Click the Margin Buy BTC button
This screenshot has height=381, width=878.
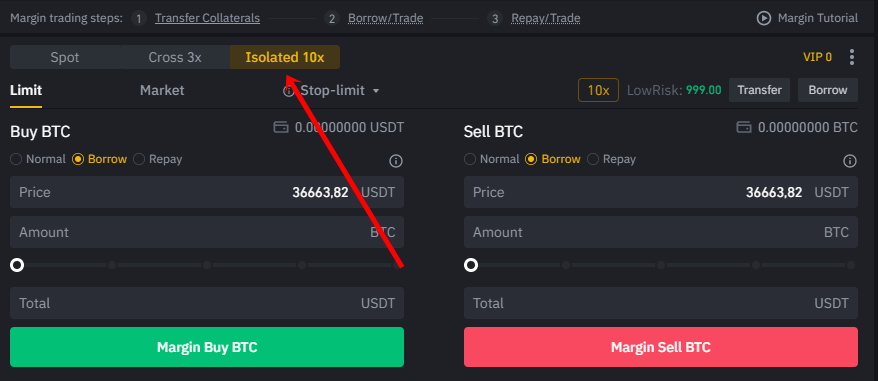[207, 347]
